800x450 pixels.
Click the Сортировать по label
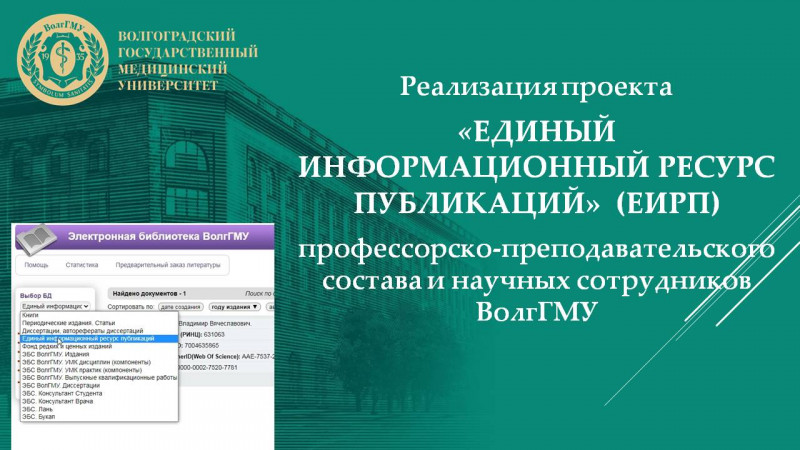tap(131, 307)
